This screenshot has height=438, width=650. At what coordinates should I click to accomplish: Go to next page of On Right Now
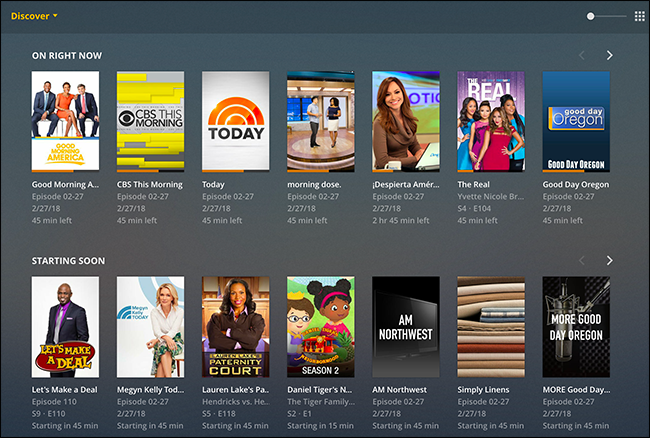(609, 55)
